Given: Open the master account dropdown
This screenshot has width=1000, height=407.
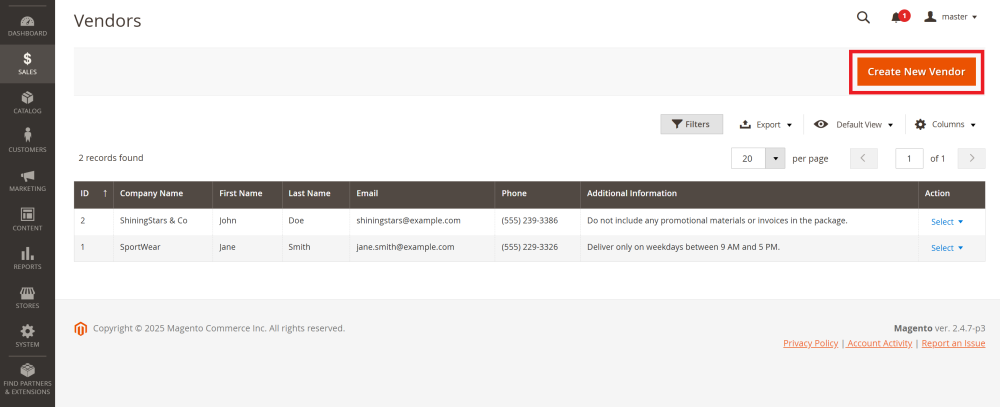Looking at the screenshot, I should point(950,17).
